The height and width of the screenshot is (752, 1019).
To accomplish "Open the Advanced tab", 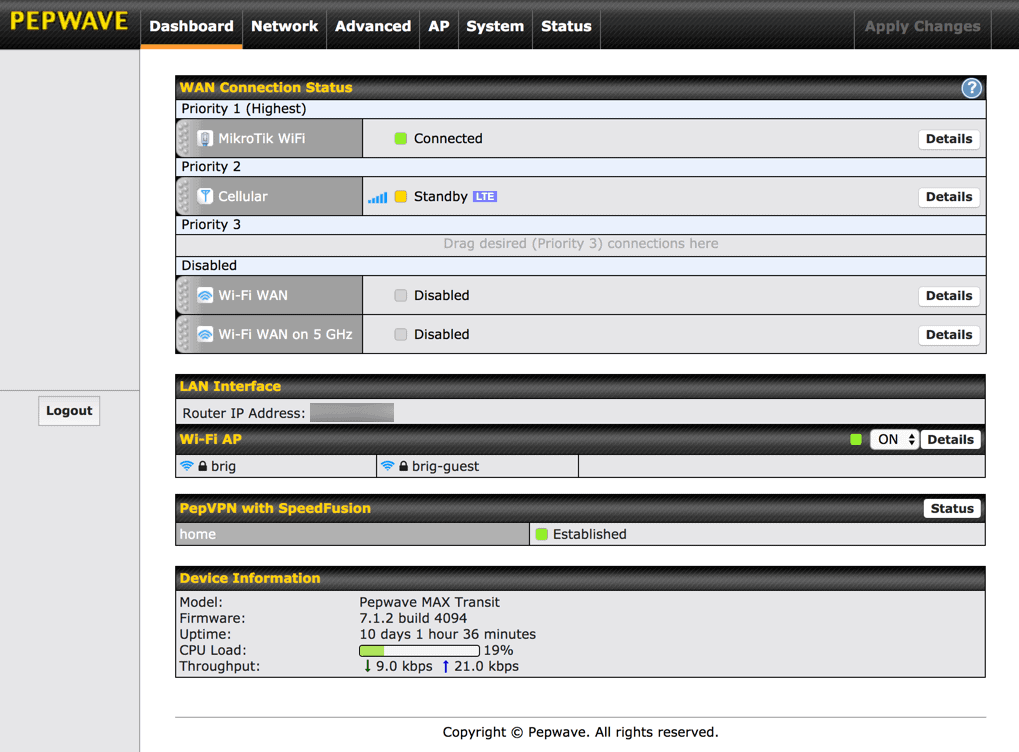I will [x=373, y=26].
